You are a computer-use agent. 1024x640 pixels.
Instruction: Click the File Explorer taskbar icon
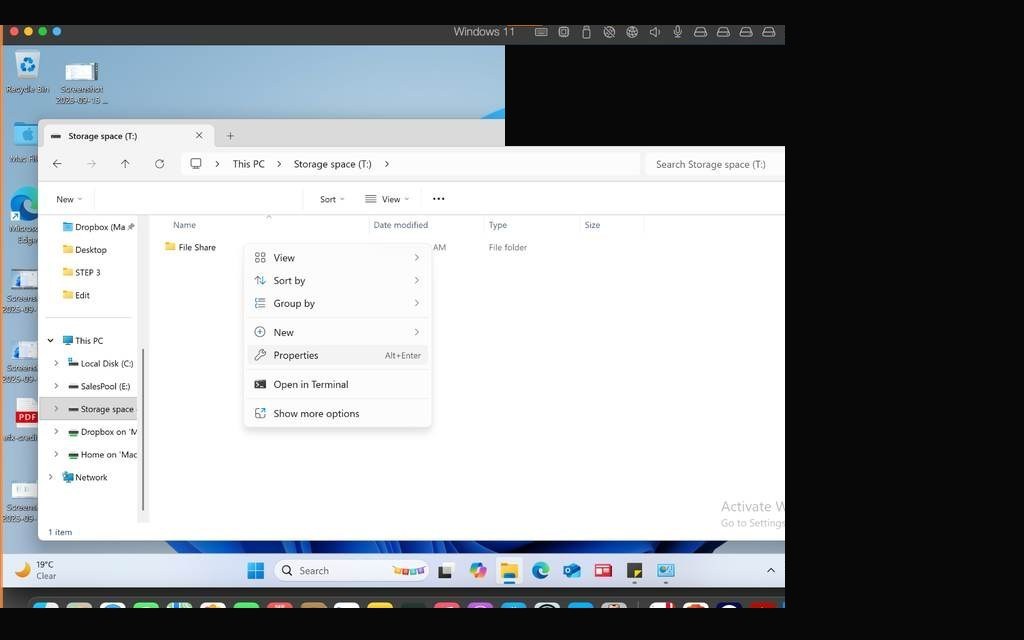pyautogui.click(x=509, y=571)
